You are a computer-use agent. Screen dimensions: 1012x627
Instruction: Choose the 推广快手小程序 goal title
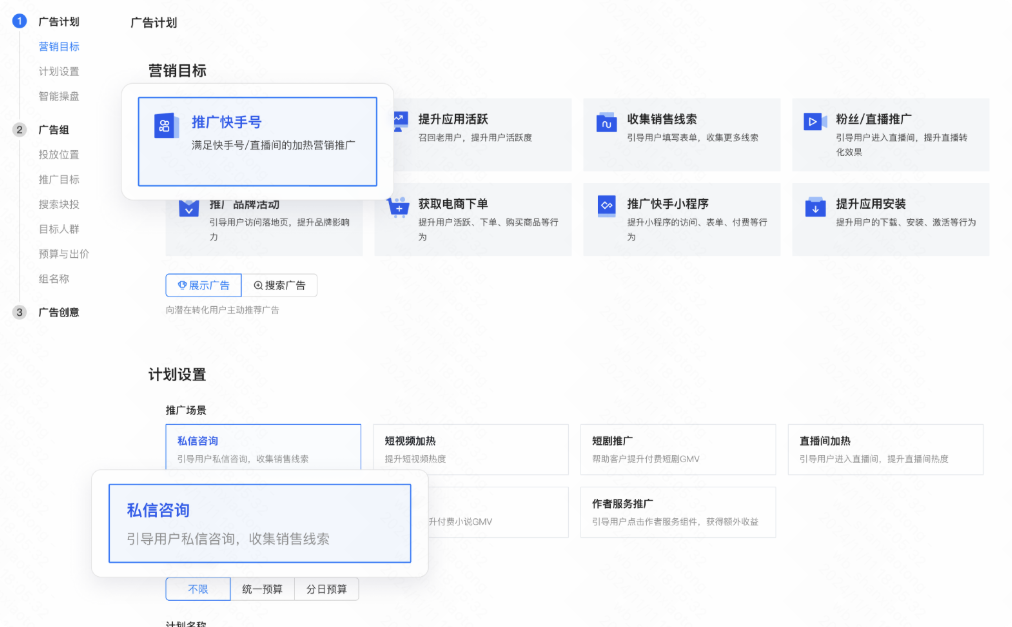668,203
